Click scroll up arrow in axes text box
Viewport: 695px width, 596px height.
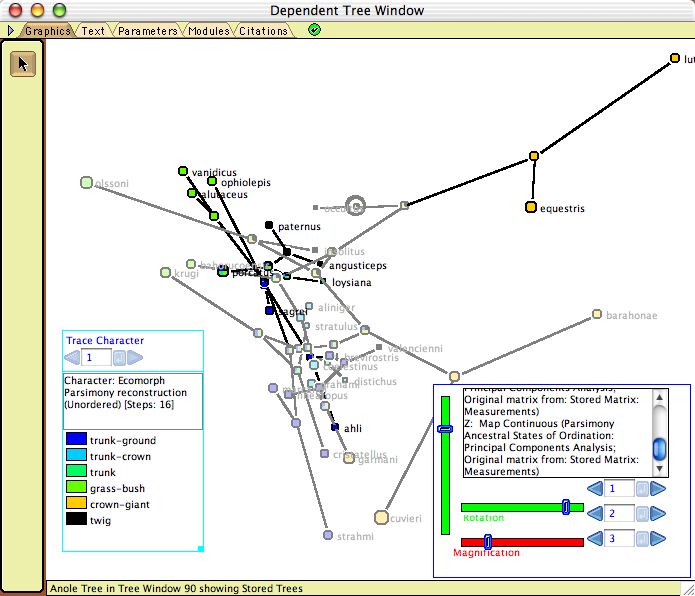(x=660, y=397)
